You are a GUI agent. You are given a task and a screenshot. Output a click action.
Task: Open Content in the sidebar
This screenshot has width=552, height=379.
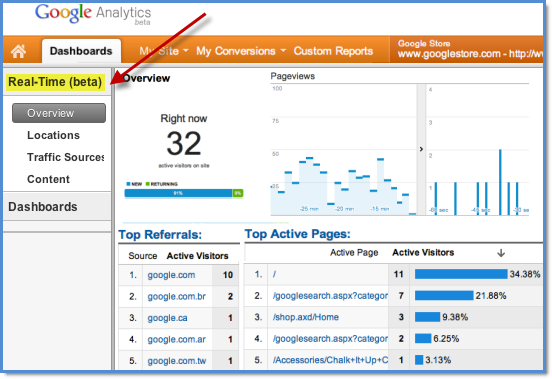click(x=48, y=179)
